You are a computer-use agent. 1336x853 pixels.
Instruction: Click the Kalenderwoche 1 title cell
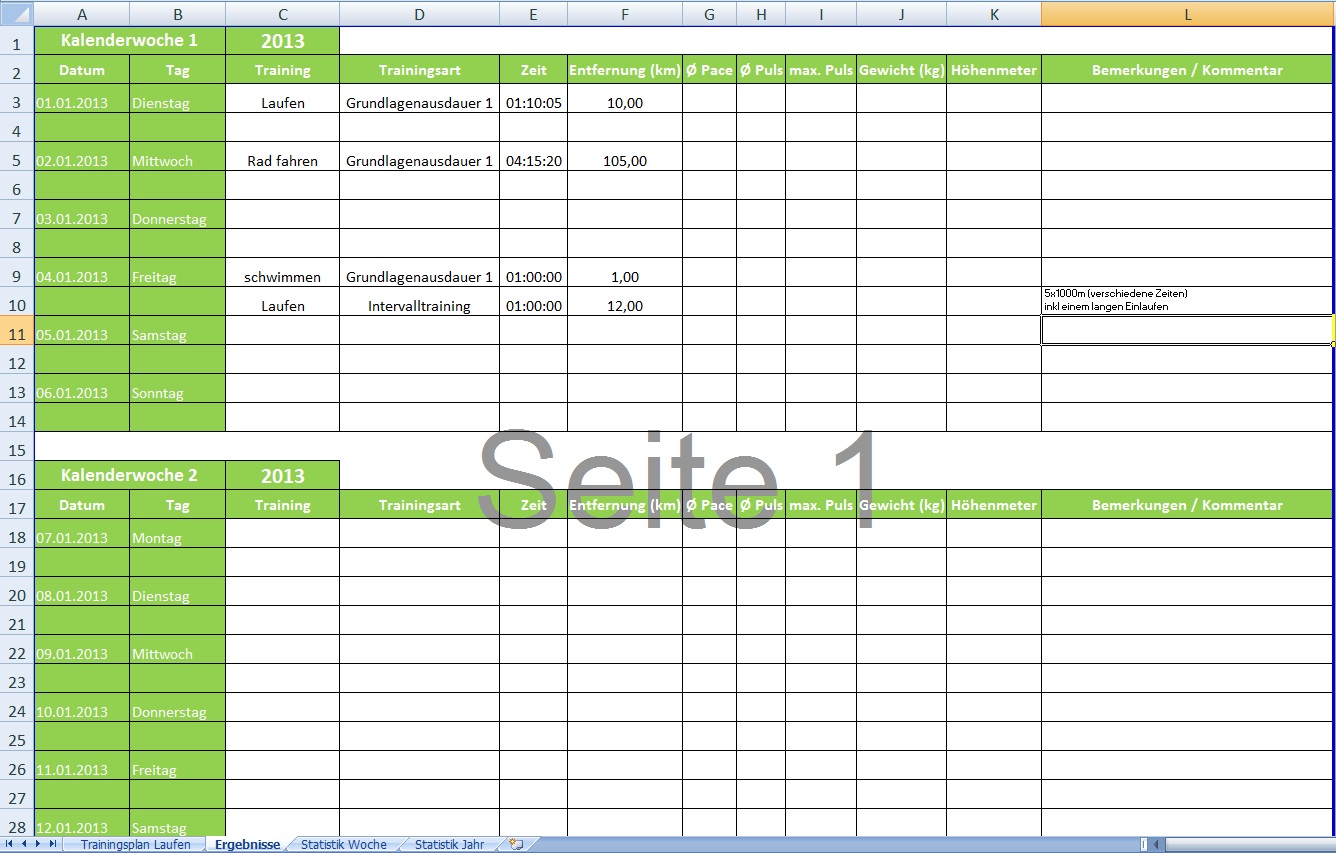click(x=129, y=41)
